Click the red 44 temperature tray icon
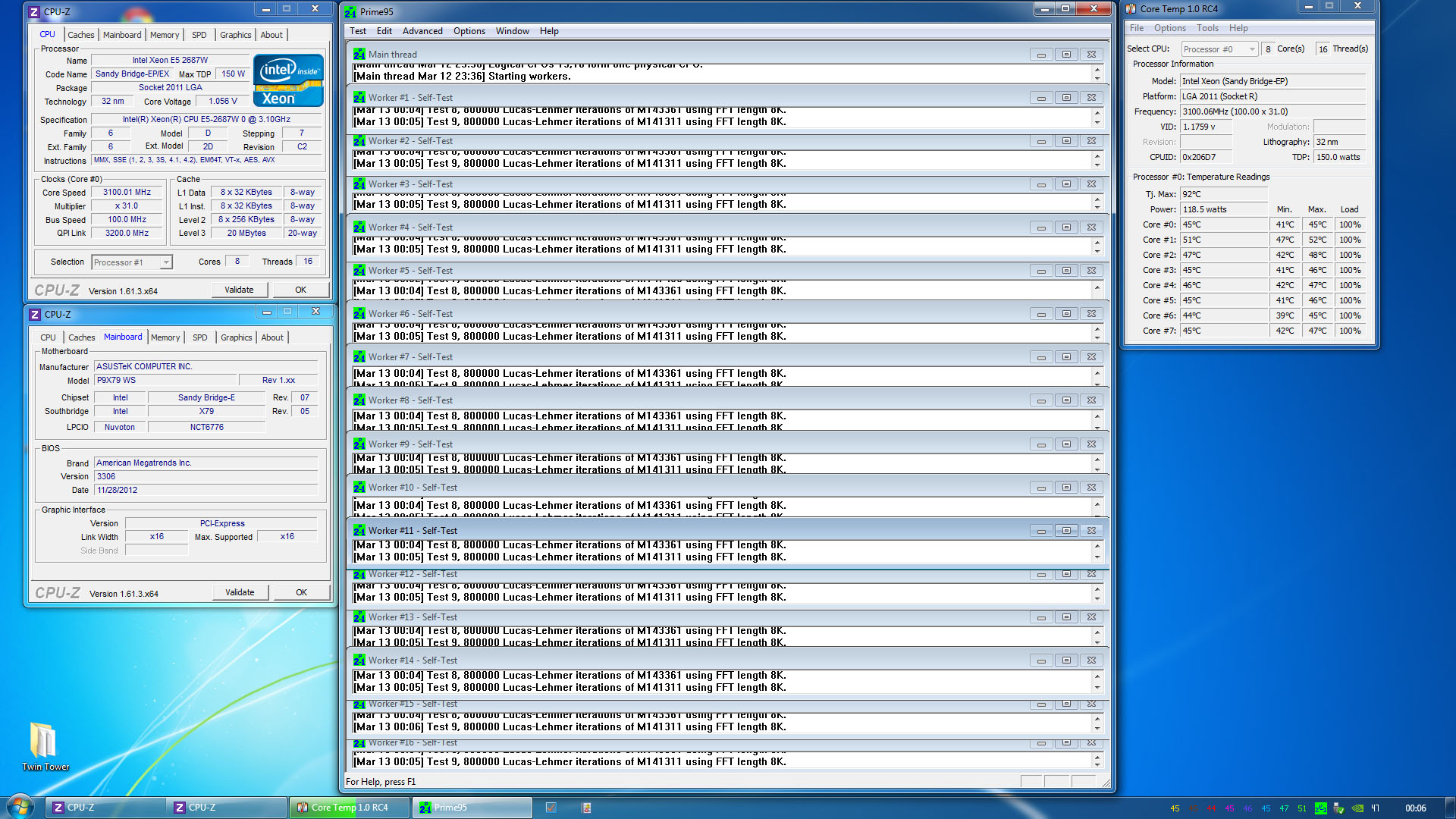1456x819 pixels. [1211, 808]
